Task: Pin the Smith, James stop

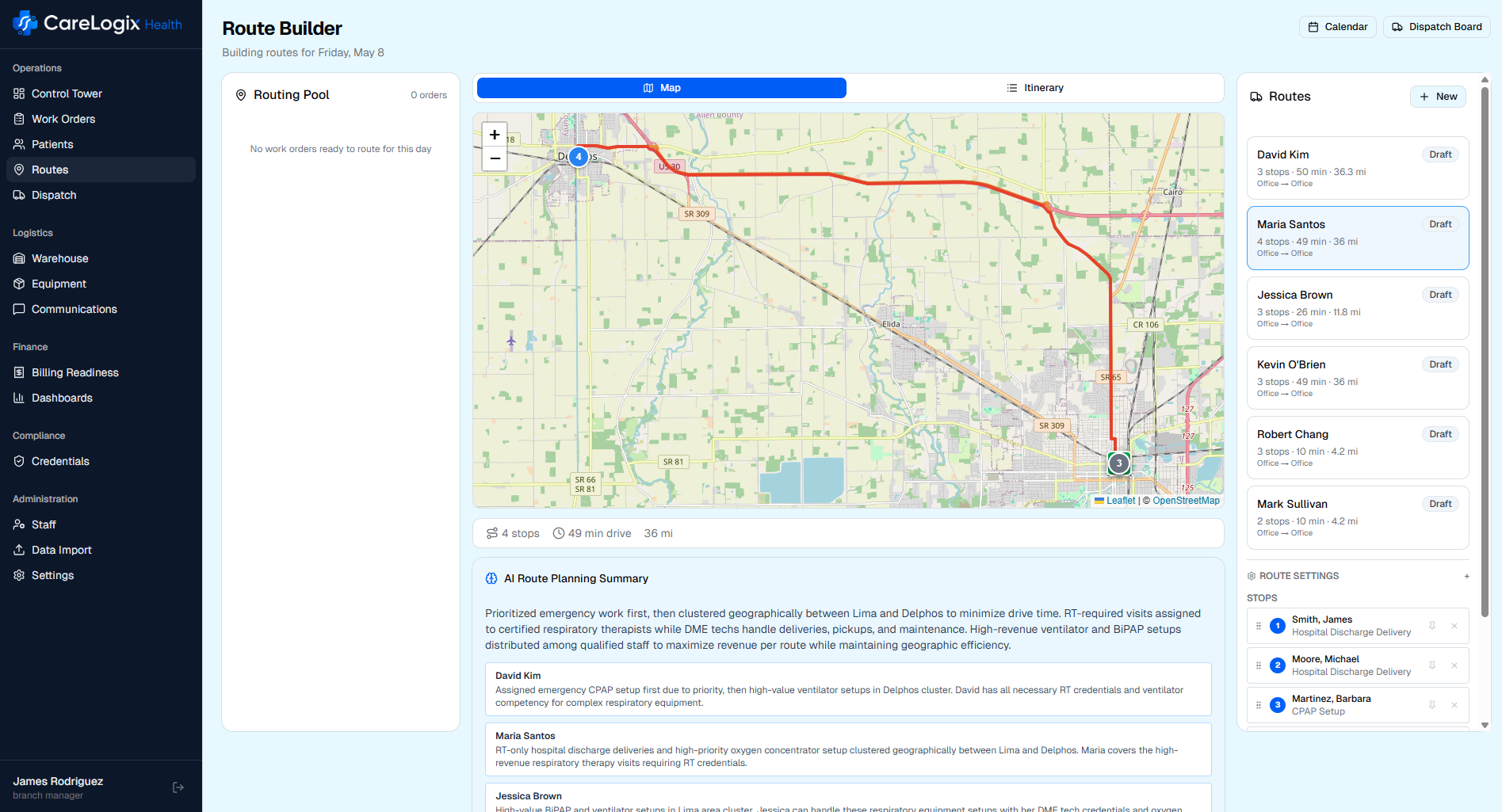Action: coord(1432,626)
